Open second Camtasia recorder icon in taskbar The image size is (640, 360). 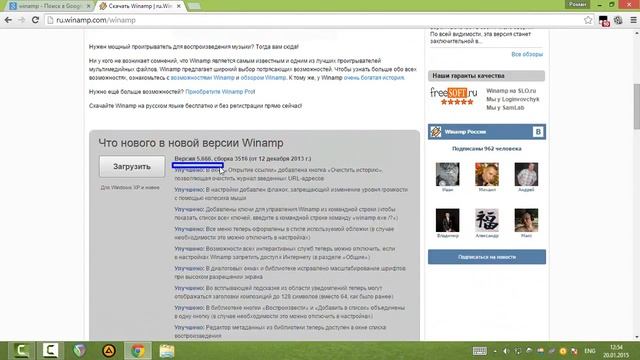tap(50, 351)
